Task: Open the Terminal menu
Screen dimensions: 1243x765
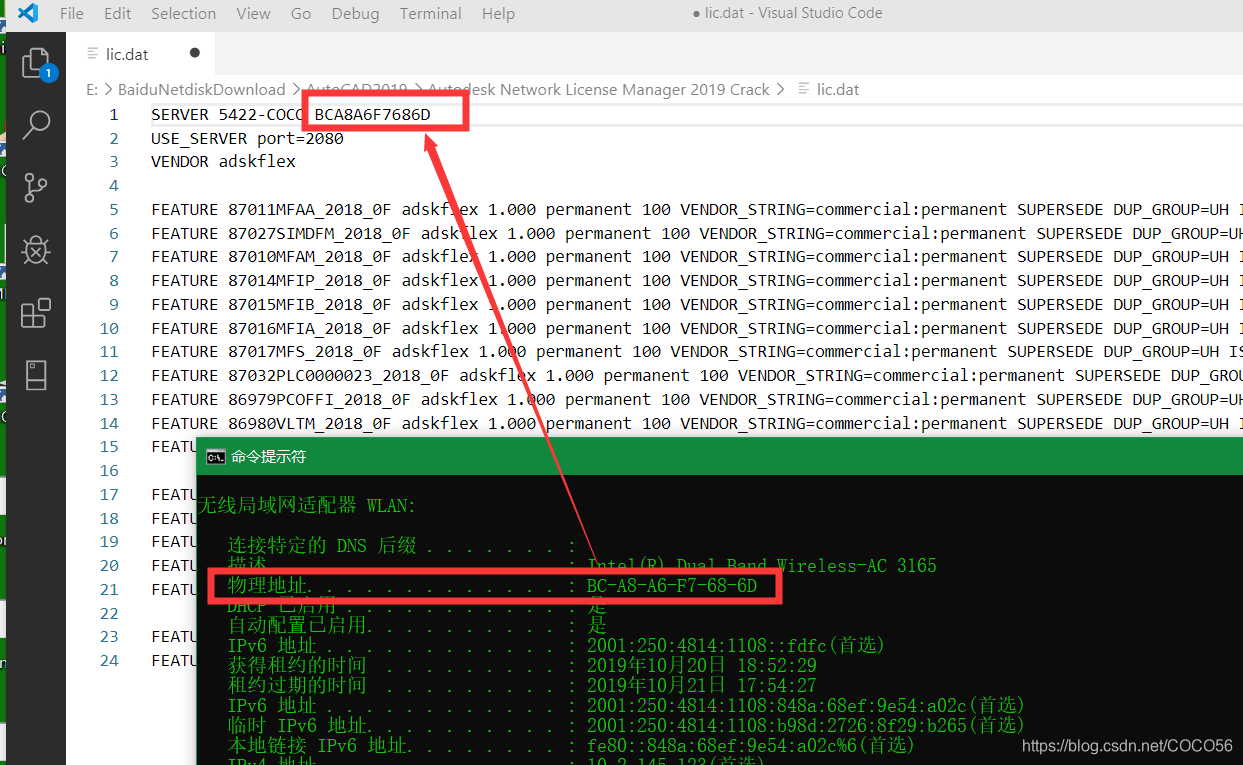Action: pyautogui.click(x=430, y=14)
